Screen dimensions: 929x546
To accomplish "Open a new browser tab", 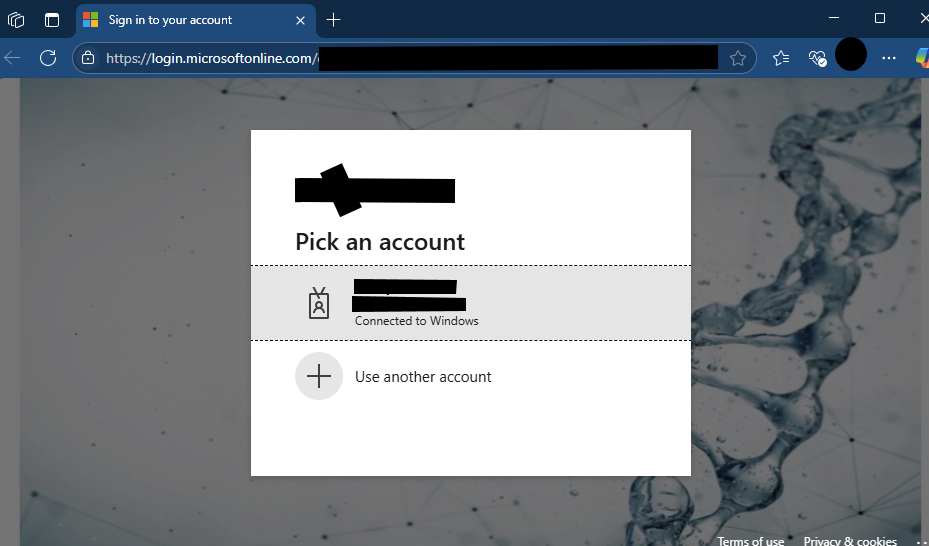I will pos(334,20).
